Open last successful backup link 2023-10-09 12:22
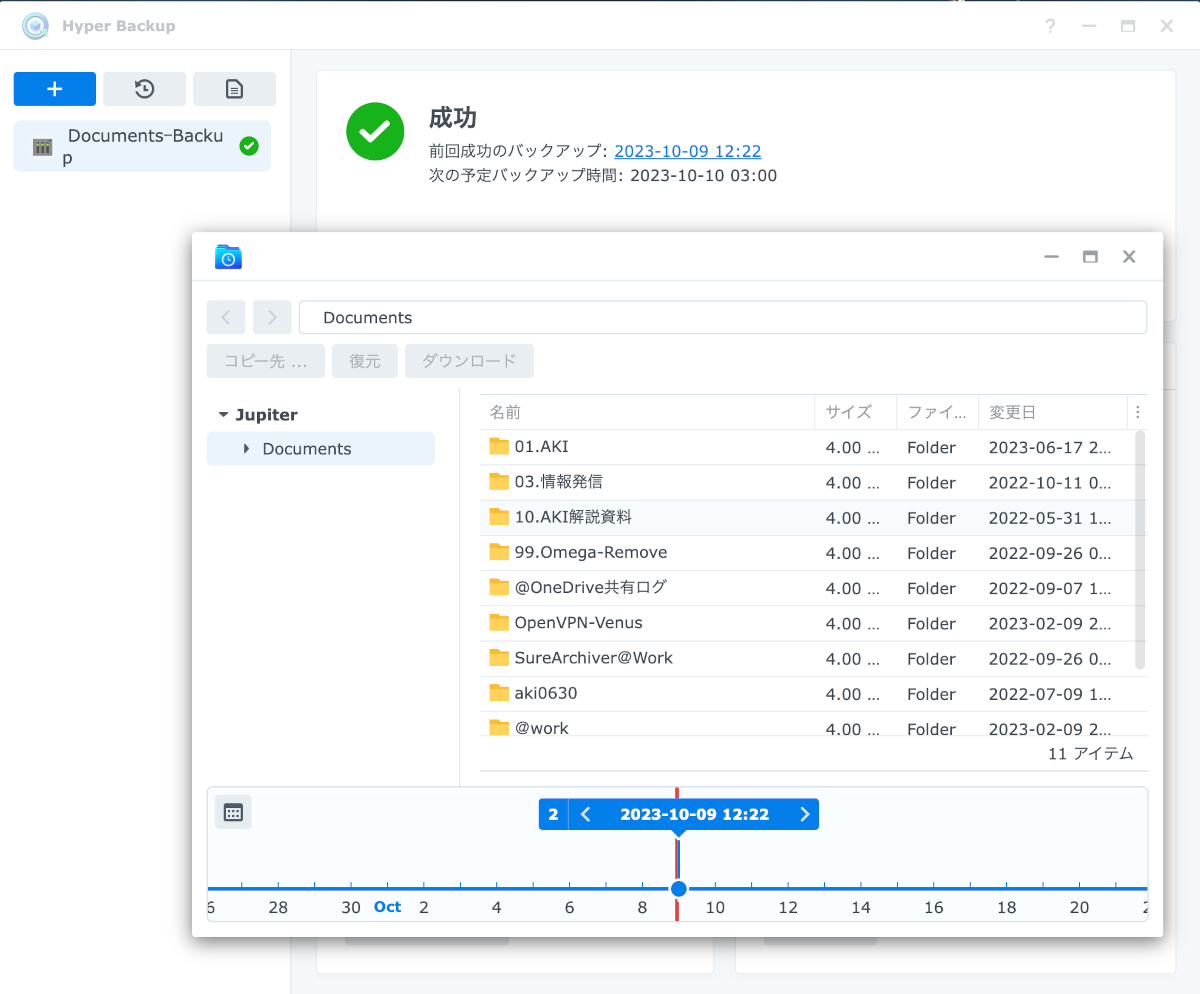 pos(688,151)
